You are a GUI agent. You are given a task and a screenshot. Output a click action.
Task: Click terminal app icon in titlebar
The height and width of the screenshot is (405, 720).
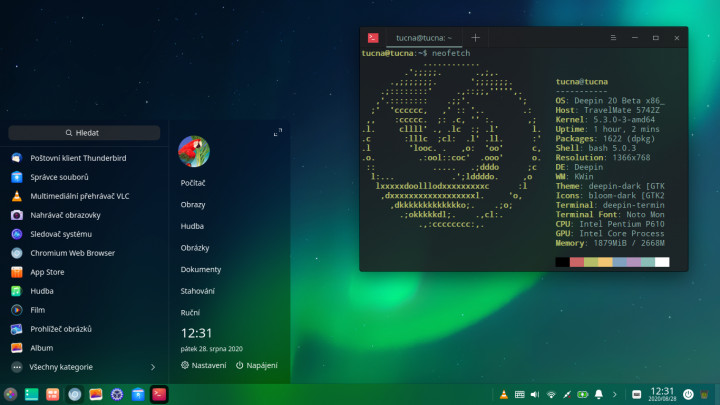(373, 38)
